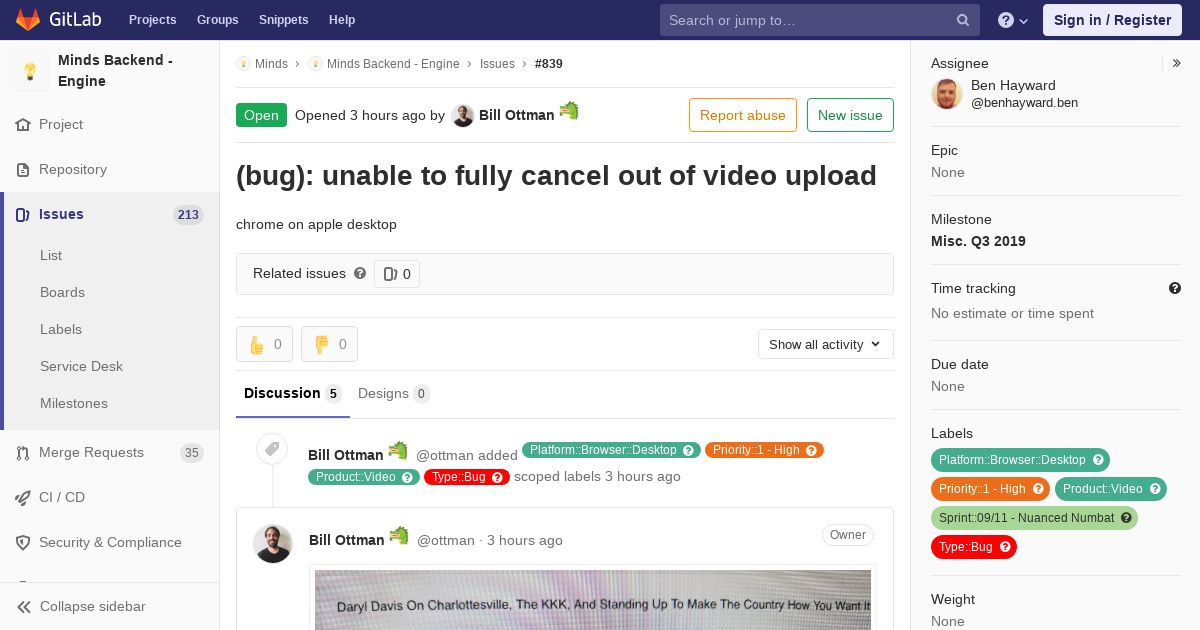Click Bill Ottman's avatar on the comment
The image size is (1200, 630).
click(x=273, y=543)
